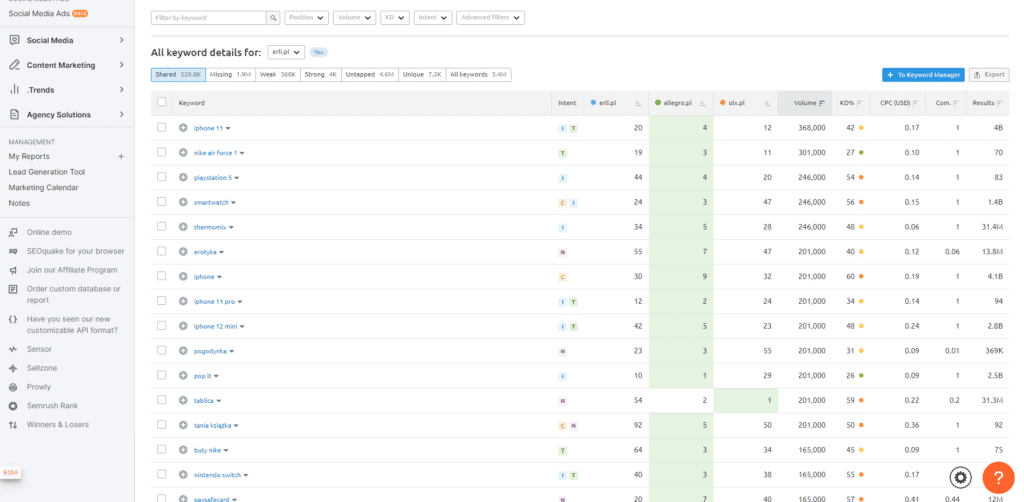Tick the checkbox for buty nike row
This screenshot has width=1024, height=502.
coord(161,450)
